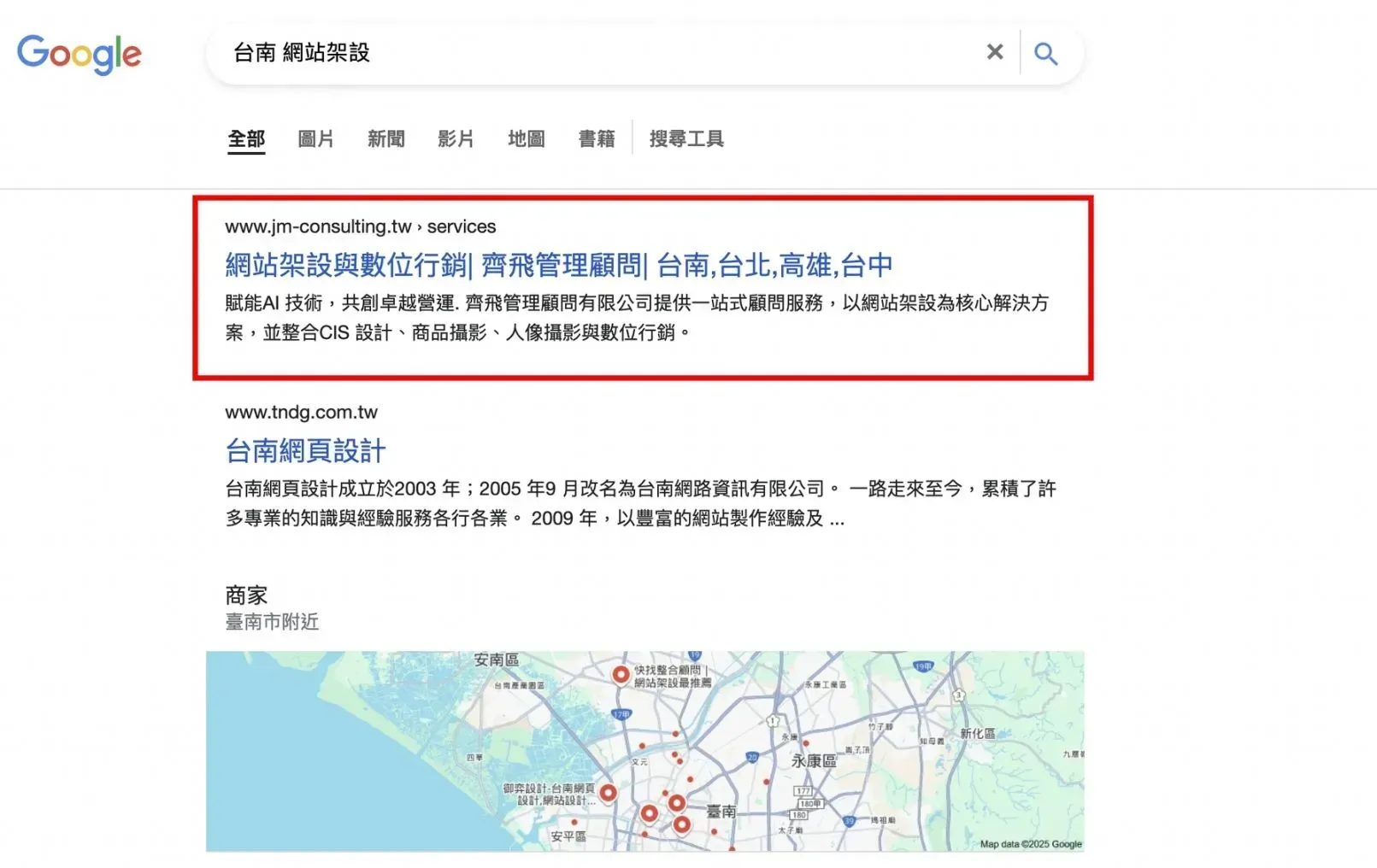Click the www.jm-consulting.tw › services URL
The image size is (1377, 868).
(x=361, y=226)
